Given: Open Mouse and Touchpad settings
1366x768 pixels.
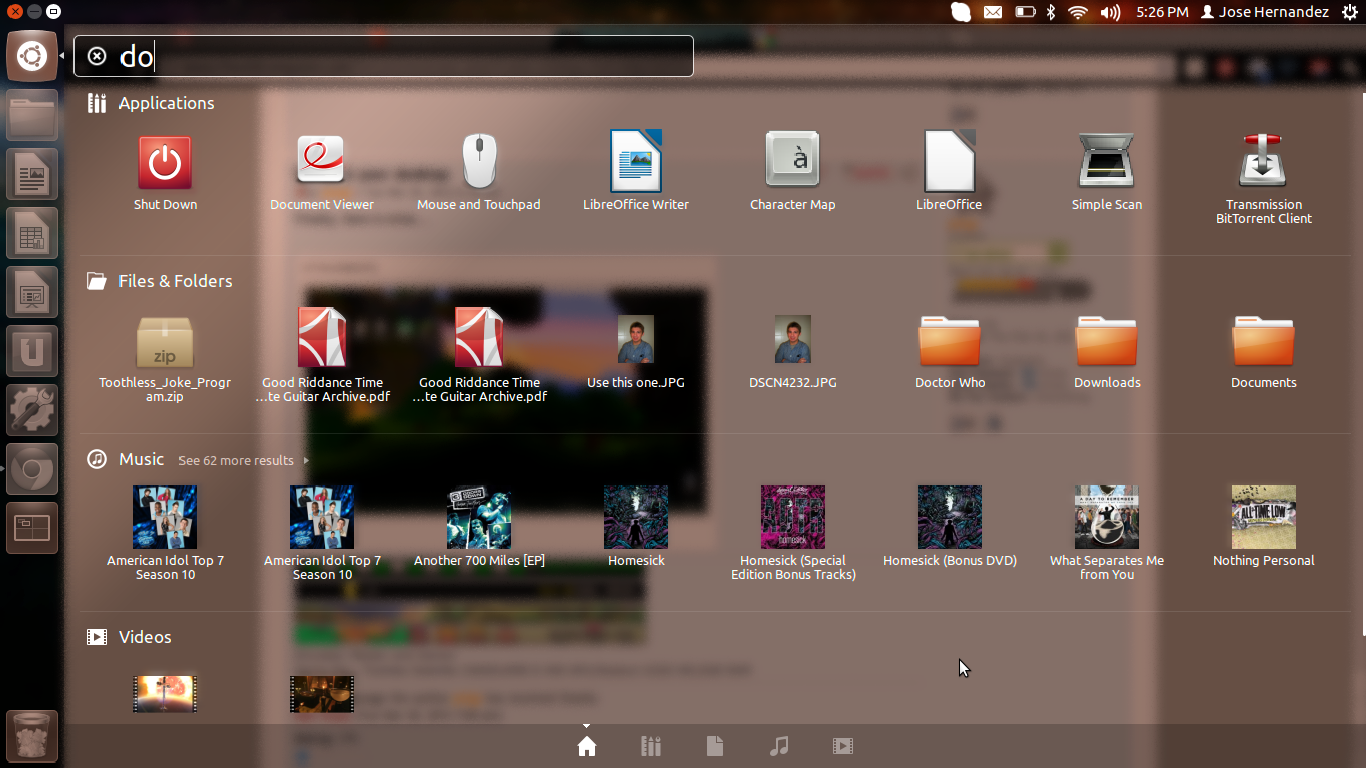Looking at the screenshot, I should (478, 163).
